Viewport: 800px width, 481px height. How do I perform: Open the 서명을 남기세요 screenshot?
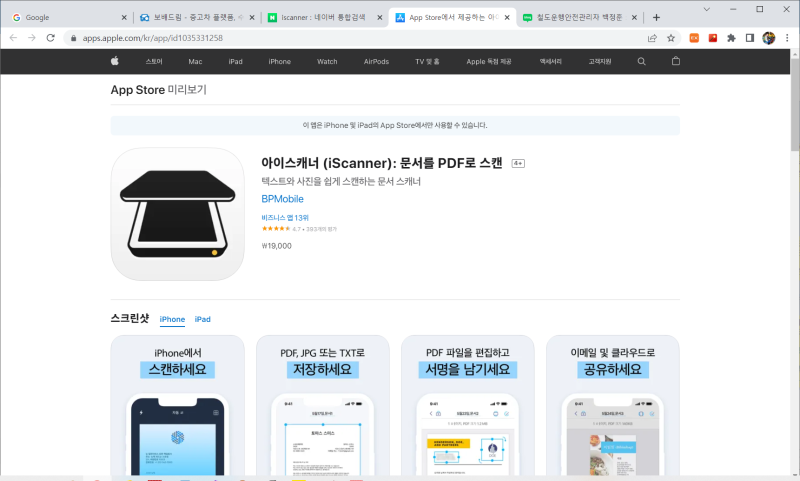467,407
